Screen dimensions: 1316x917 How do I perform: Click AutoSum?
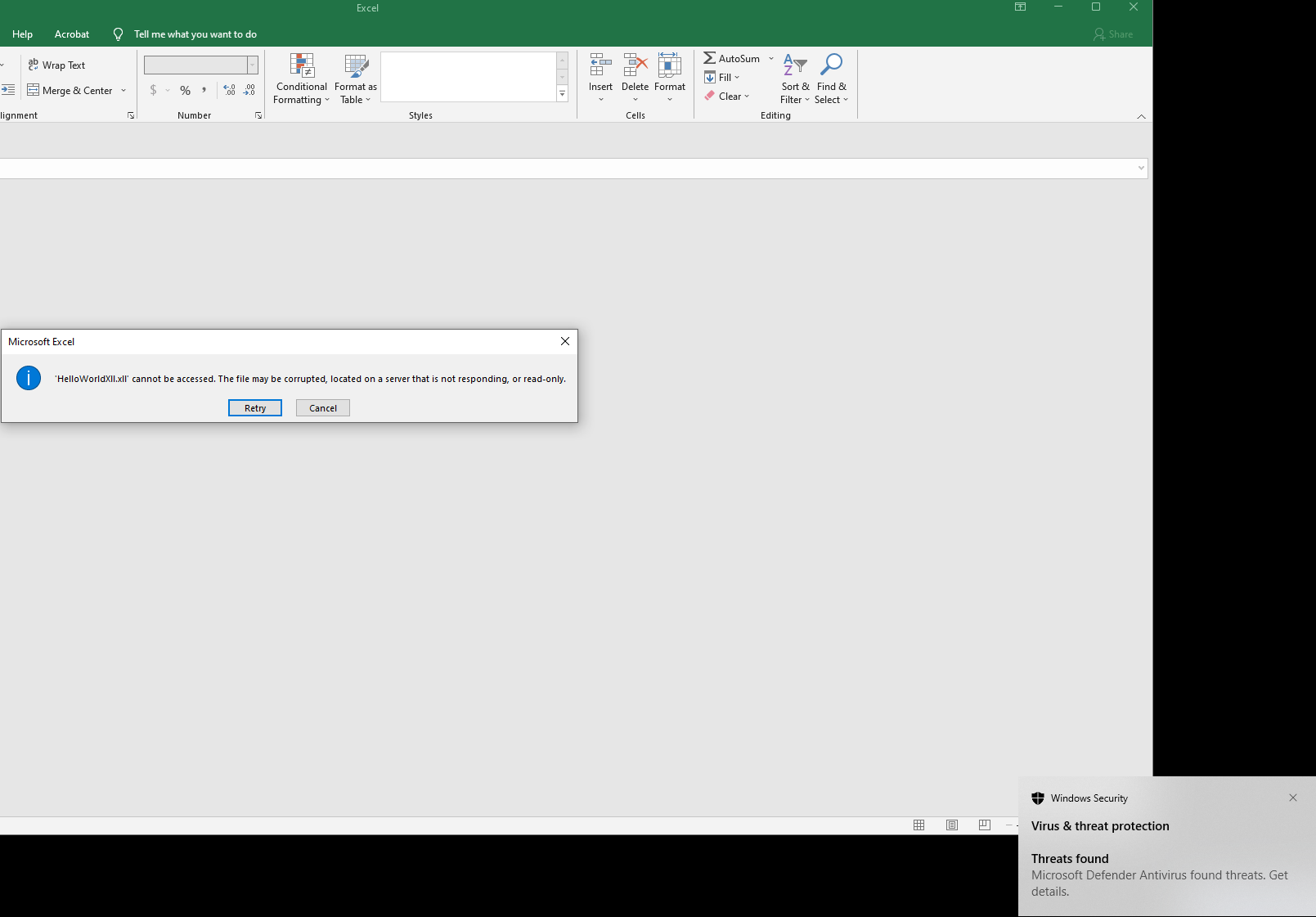(732, 59)
